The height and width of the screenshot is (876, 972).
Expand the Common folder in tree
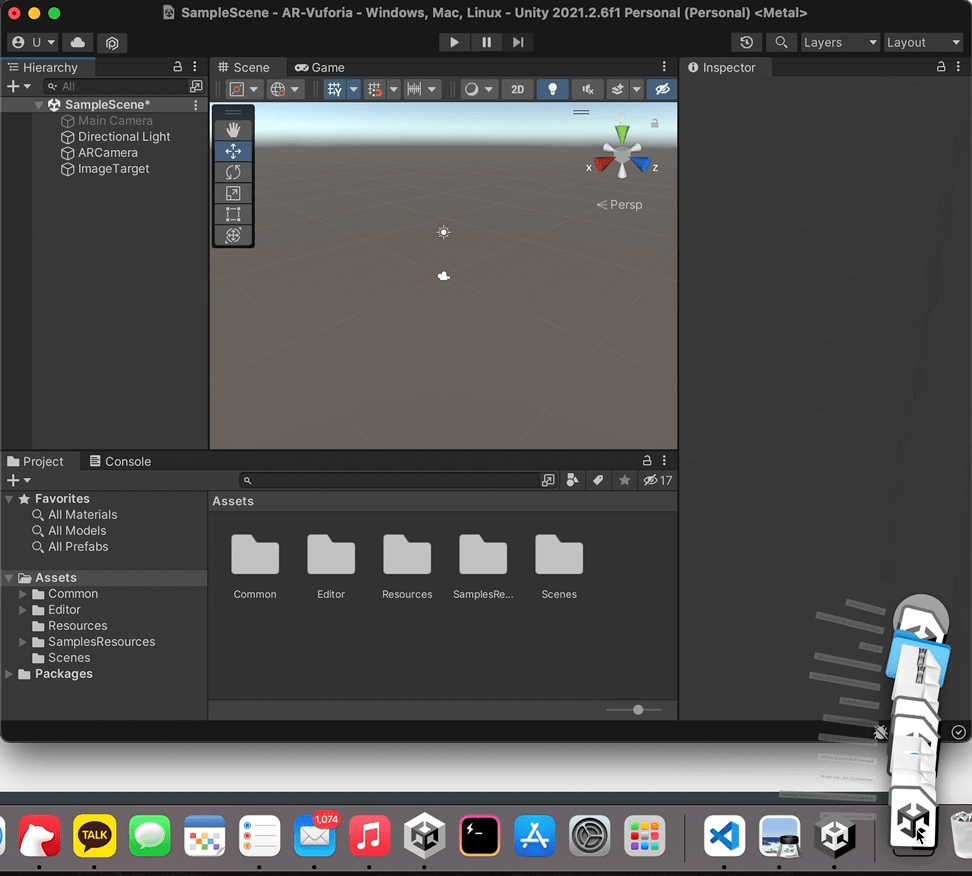point(23,594)
